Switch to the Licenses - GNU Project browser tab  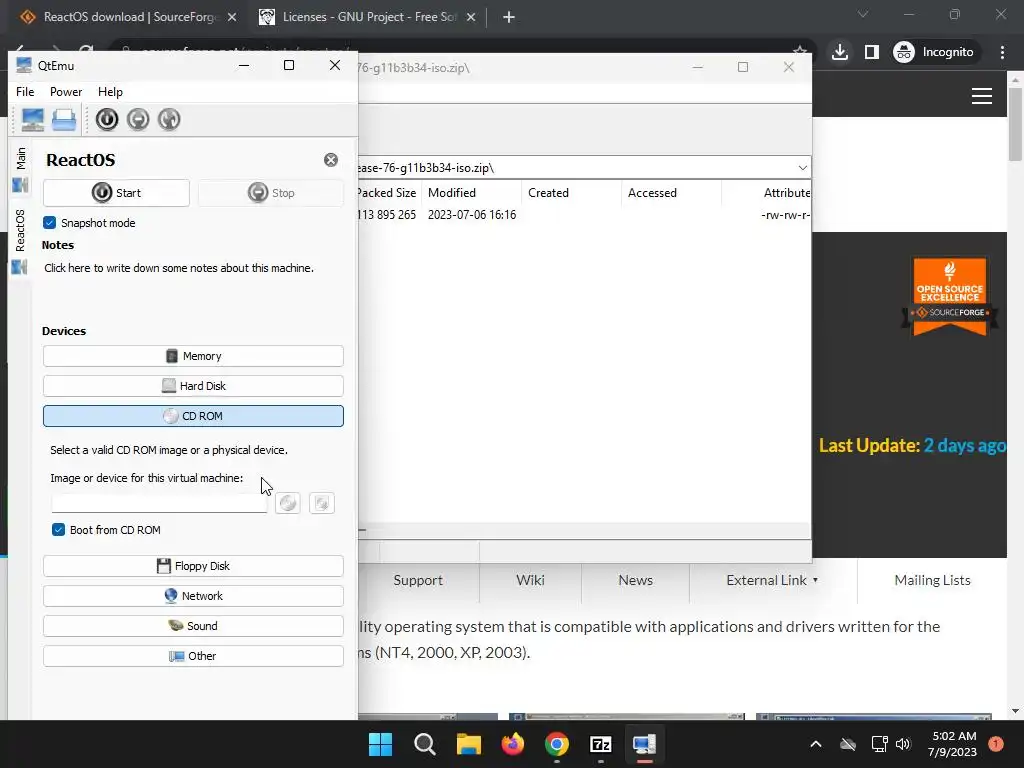pyautogui.click(x=366, y=18)
